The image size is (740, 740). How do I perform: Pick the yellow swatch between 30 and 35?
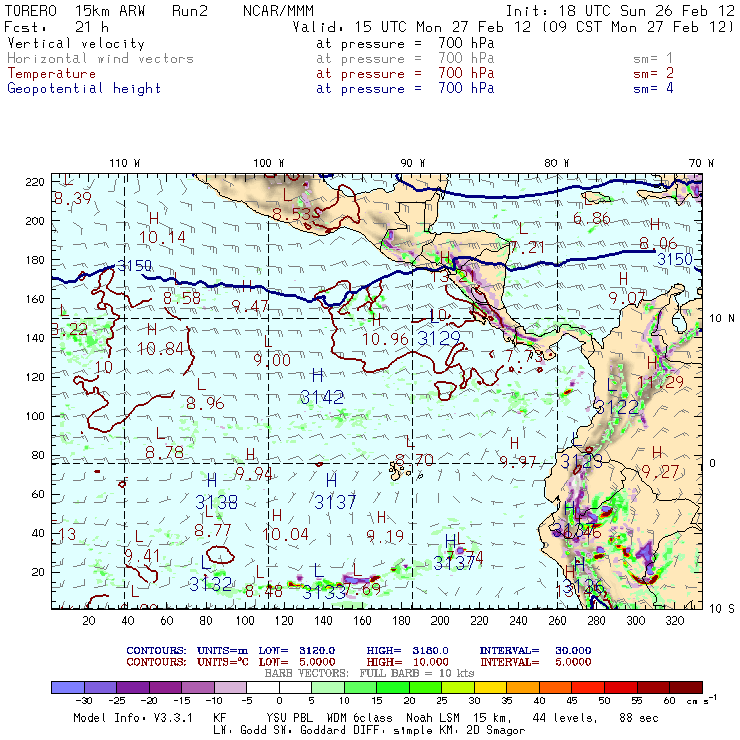pyautogui.click(x=491, y=688)
